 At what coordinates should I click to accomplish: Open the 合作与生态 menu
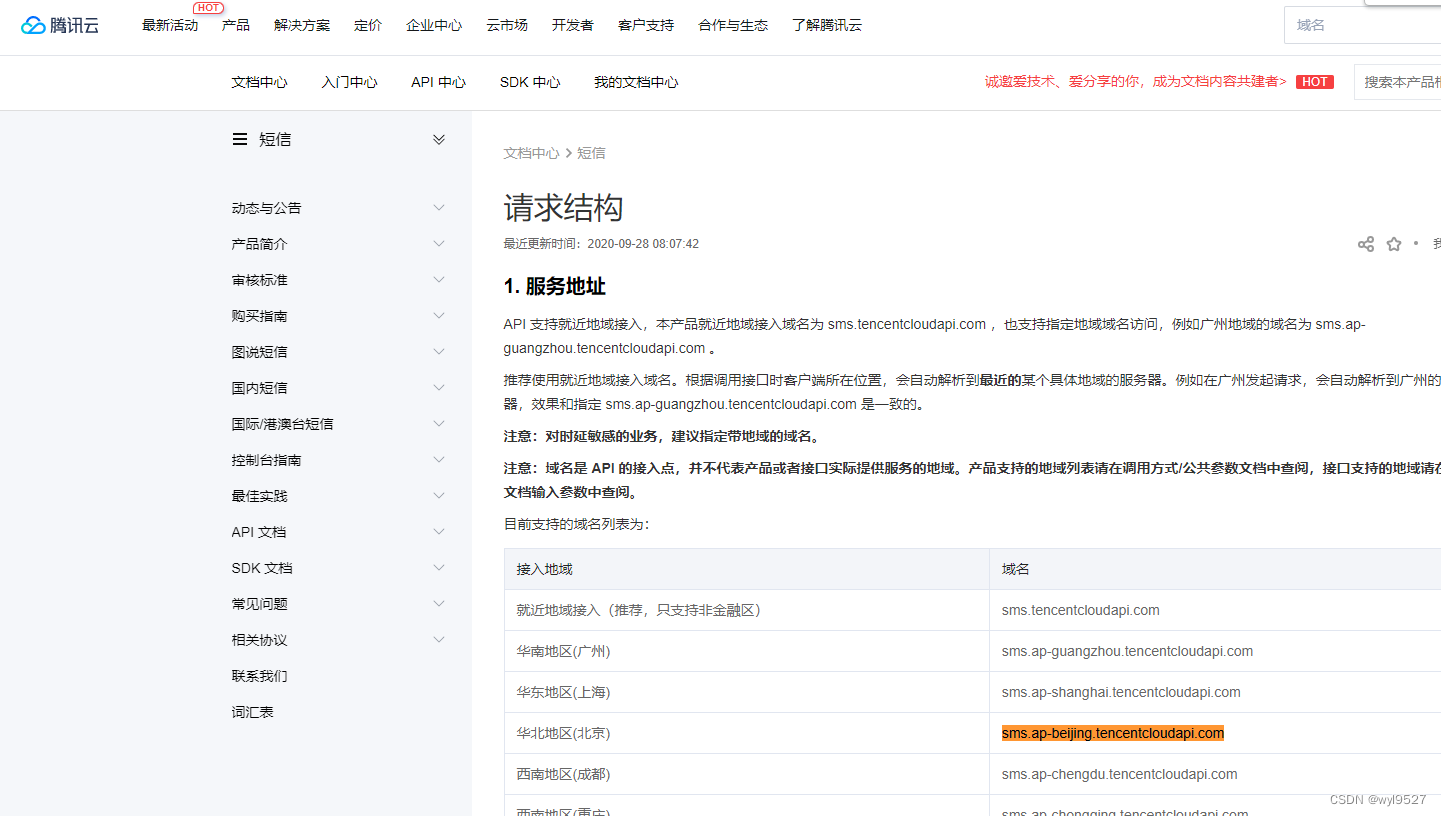pyautogui.click(x=733, y=25)
